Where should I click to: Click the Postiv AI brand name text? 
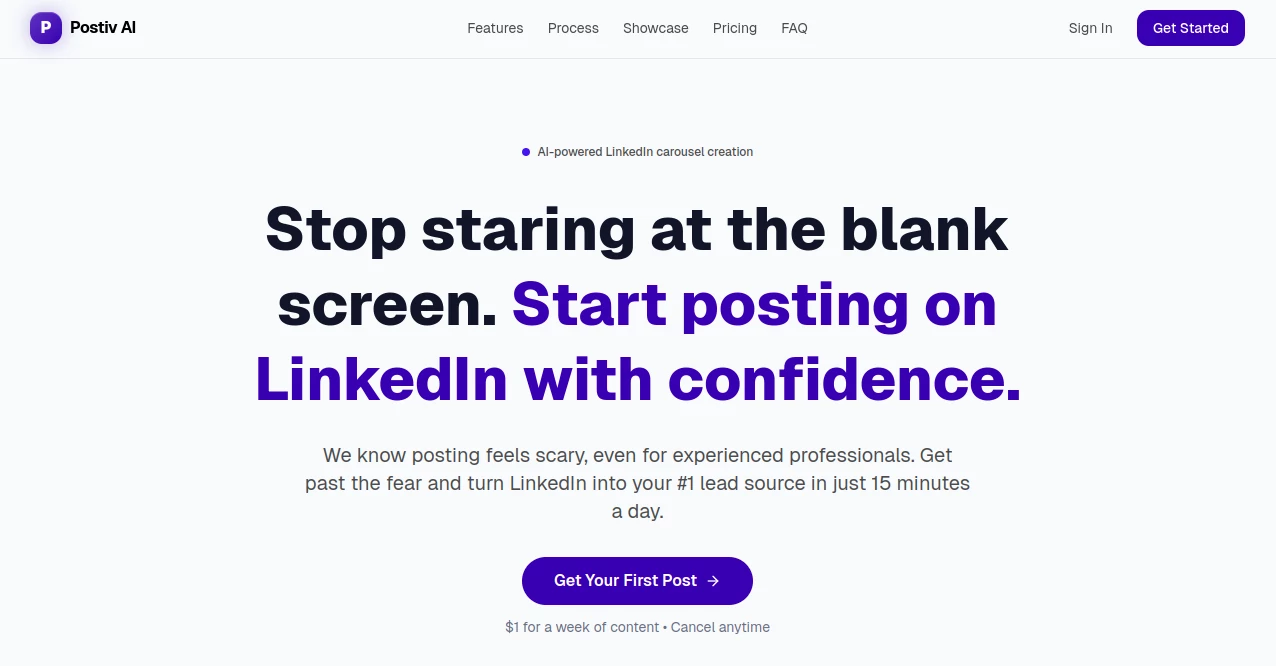coord(103,27)
